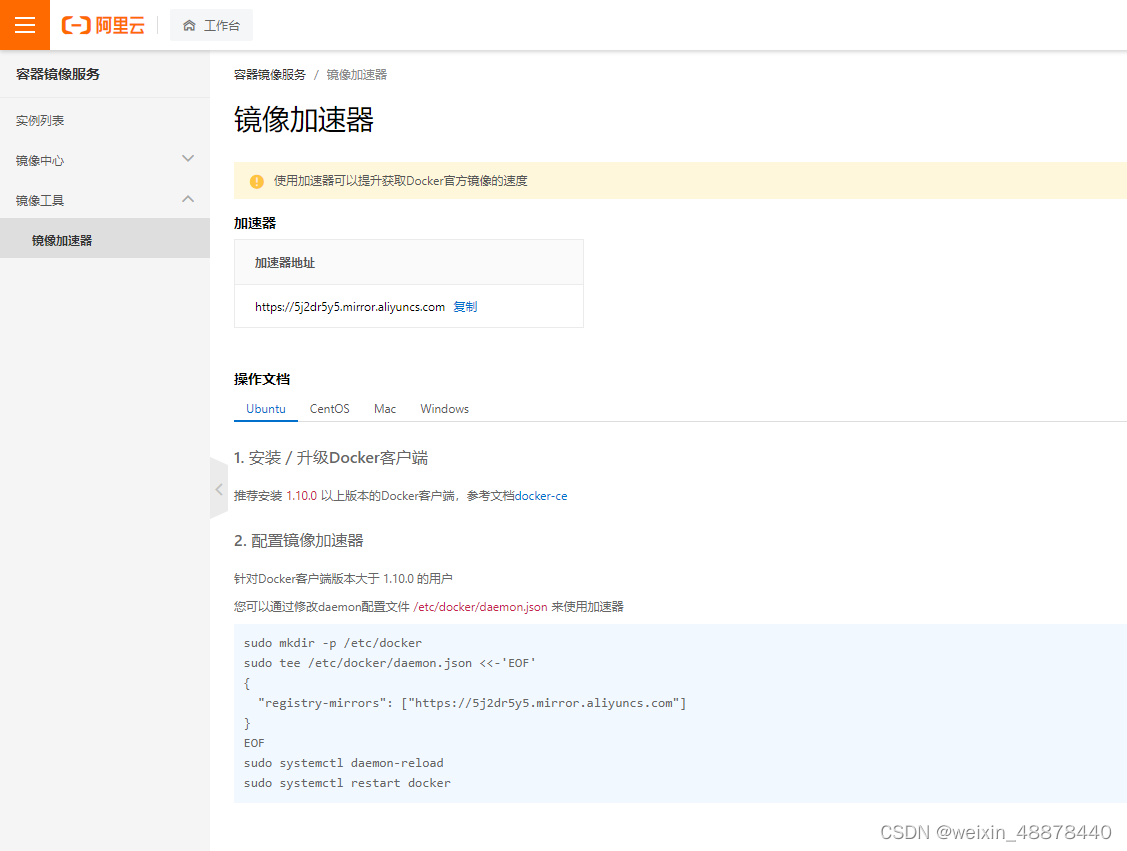Image resolution: width=1127 pixels, height=851 pixels.
Task: Click the 操作文档 section heading
Action: point(262,379)
